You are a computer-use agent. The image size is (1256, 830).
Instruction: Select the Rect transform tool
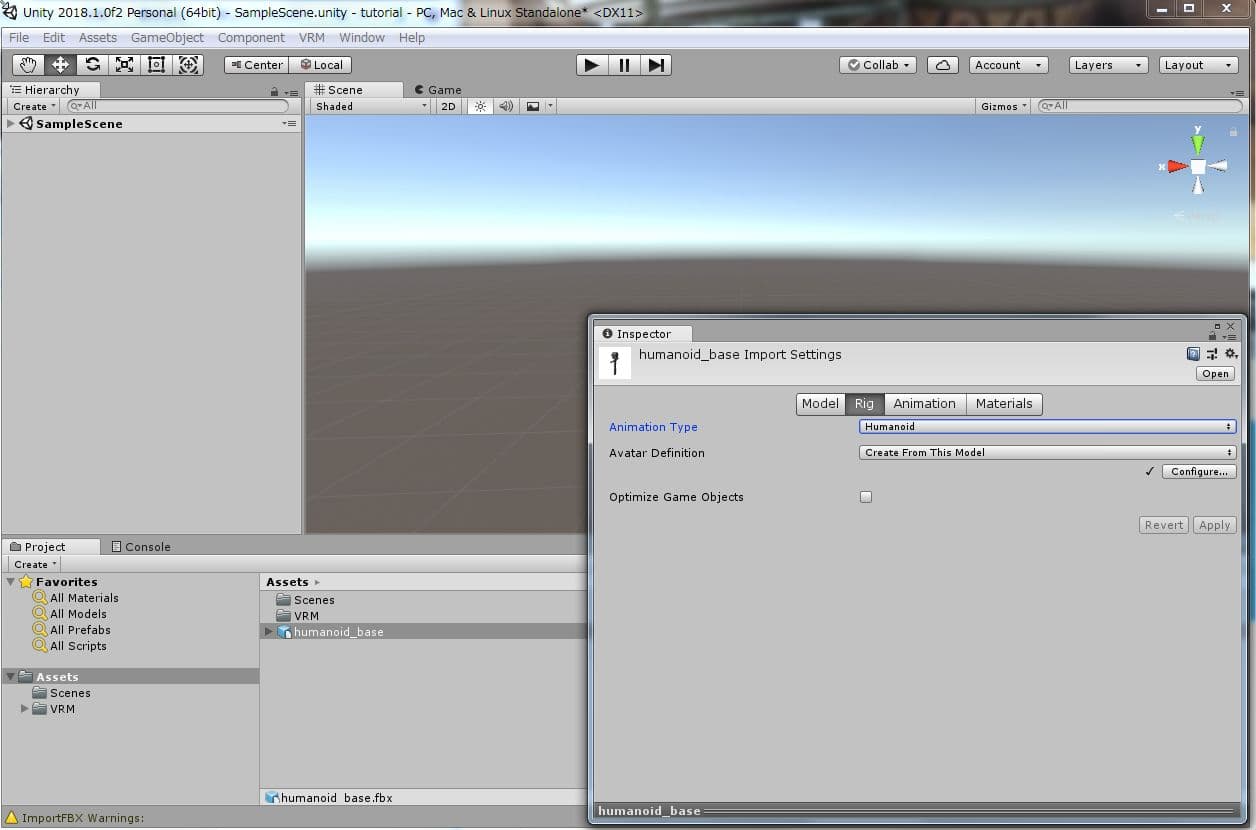pos(156,65)
